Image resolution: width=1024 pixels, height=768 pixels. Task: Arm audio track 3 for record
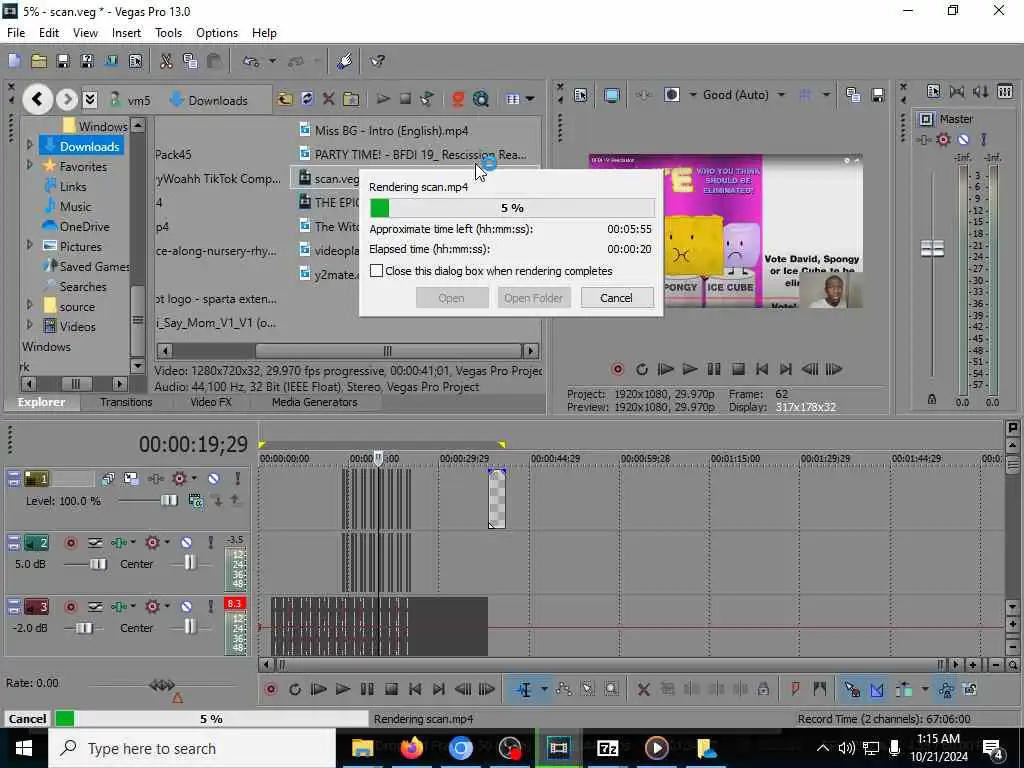71,607
